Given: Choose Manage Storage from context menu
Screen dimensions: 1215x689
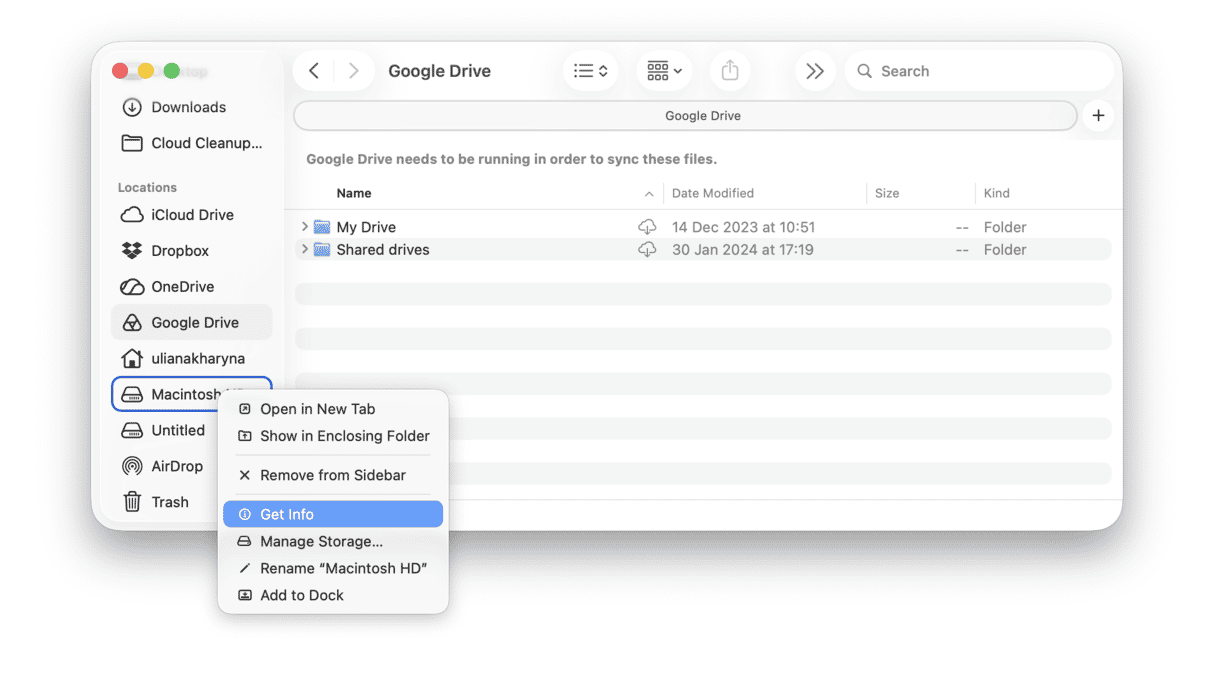Looking at the screenshot, I should click(333, 541).
